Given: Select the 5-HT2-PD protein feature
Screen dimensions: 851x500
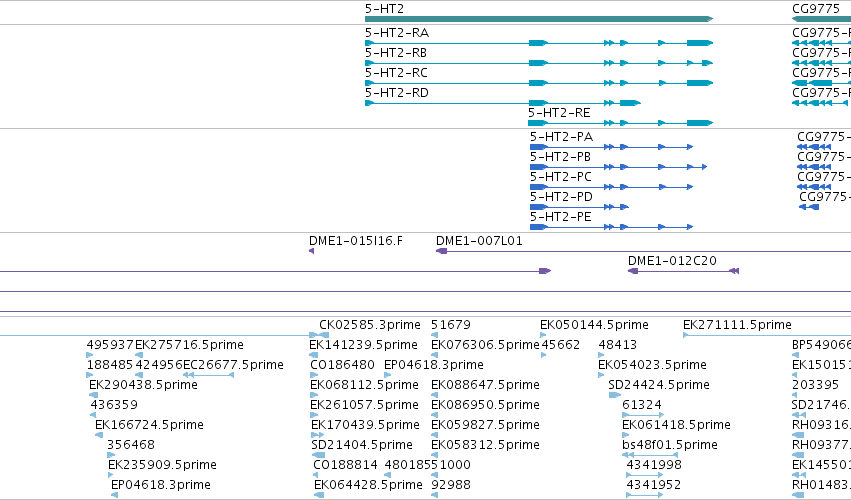Looking at the screenshot, I should (x=580, y=207).
